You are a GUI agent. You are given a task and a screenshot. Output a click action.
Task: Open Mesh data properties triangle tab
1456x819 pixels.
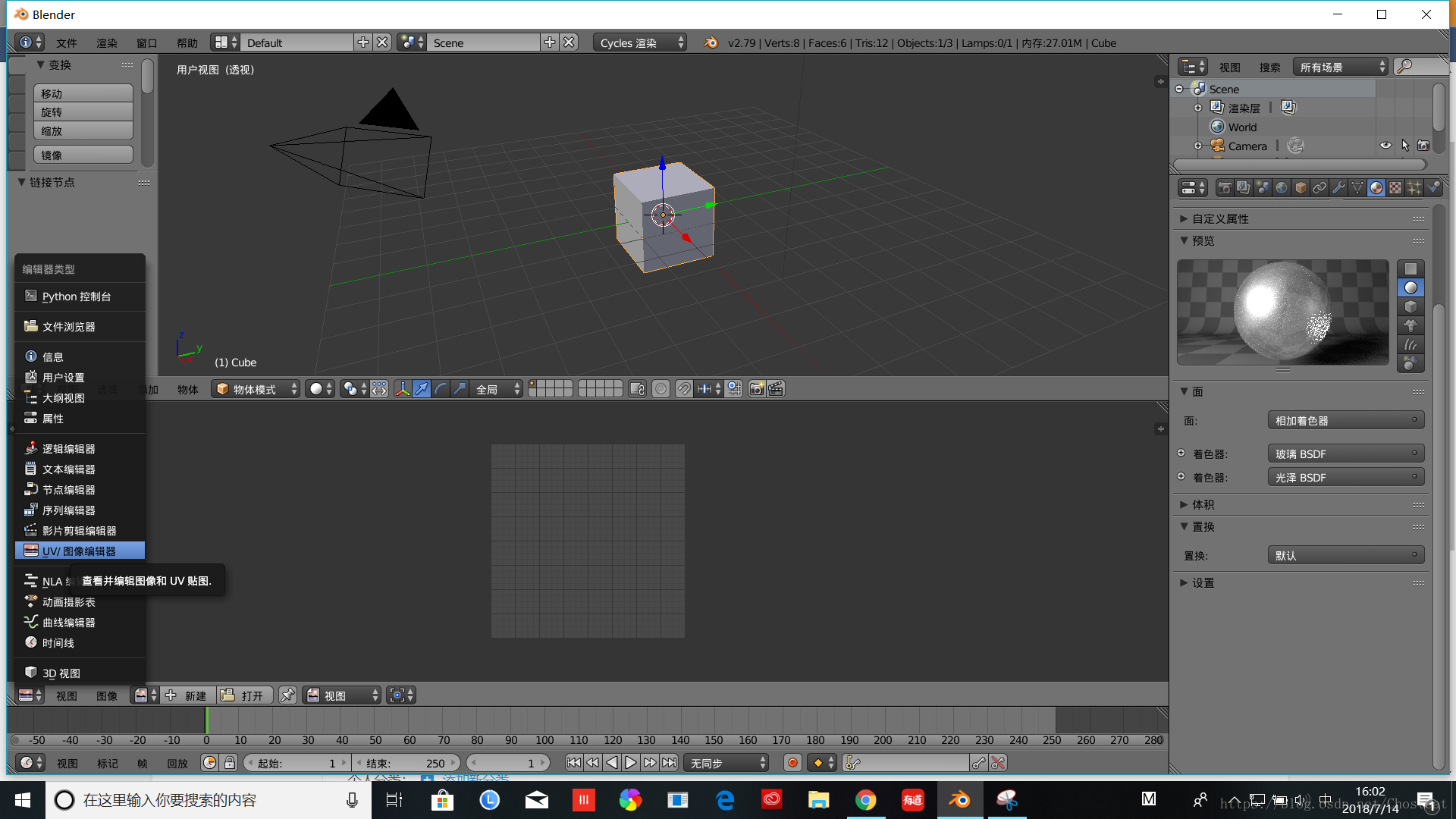tap(1357, 187)
